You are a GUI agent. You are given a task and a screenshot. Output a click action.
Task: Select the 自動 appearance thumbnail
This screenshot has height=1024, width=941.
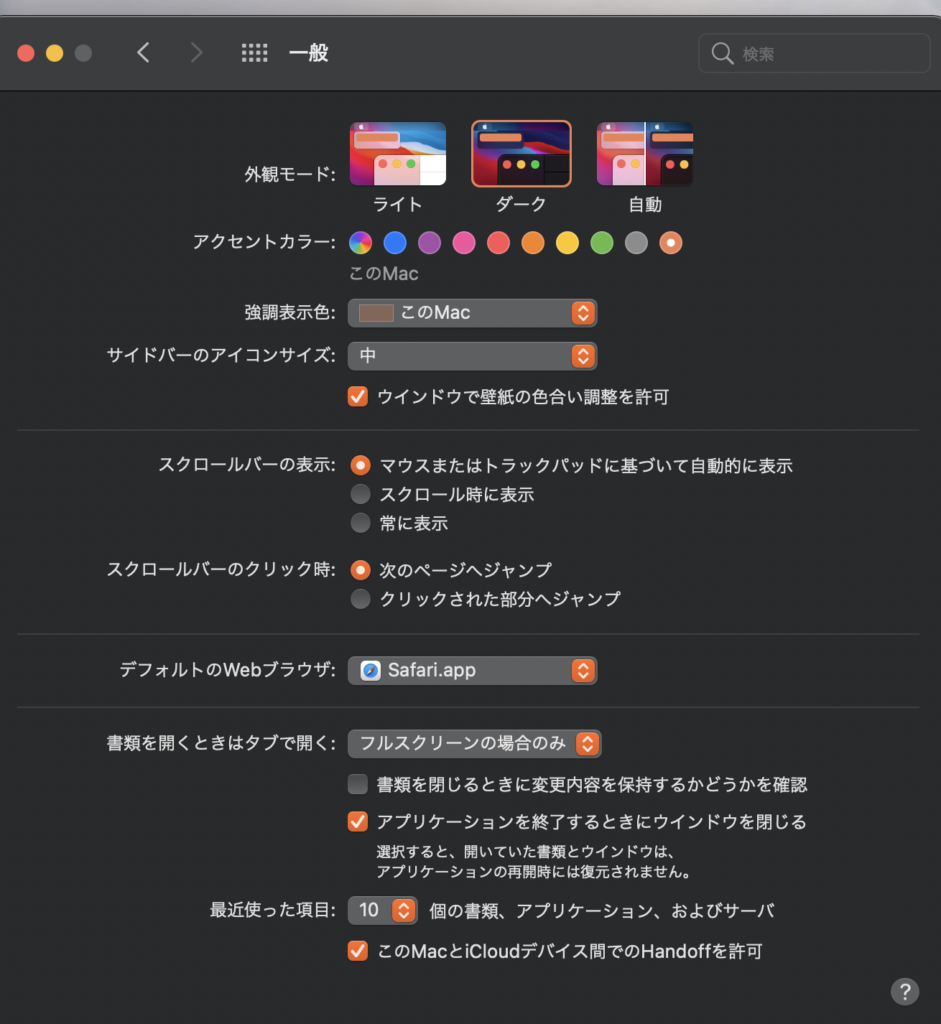645,154
